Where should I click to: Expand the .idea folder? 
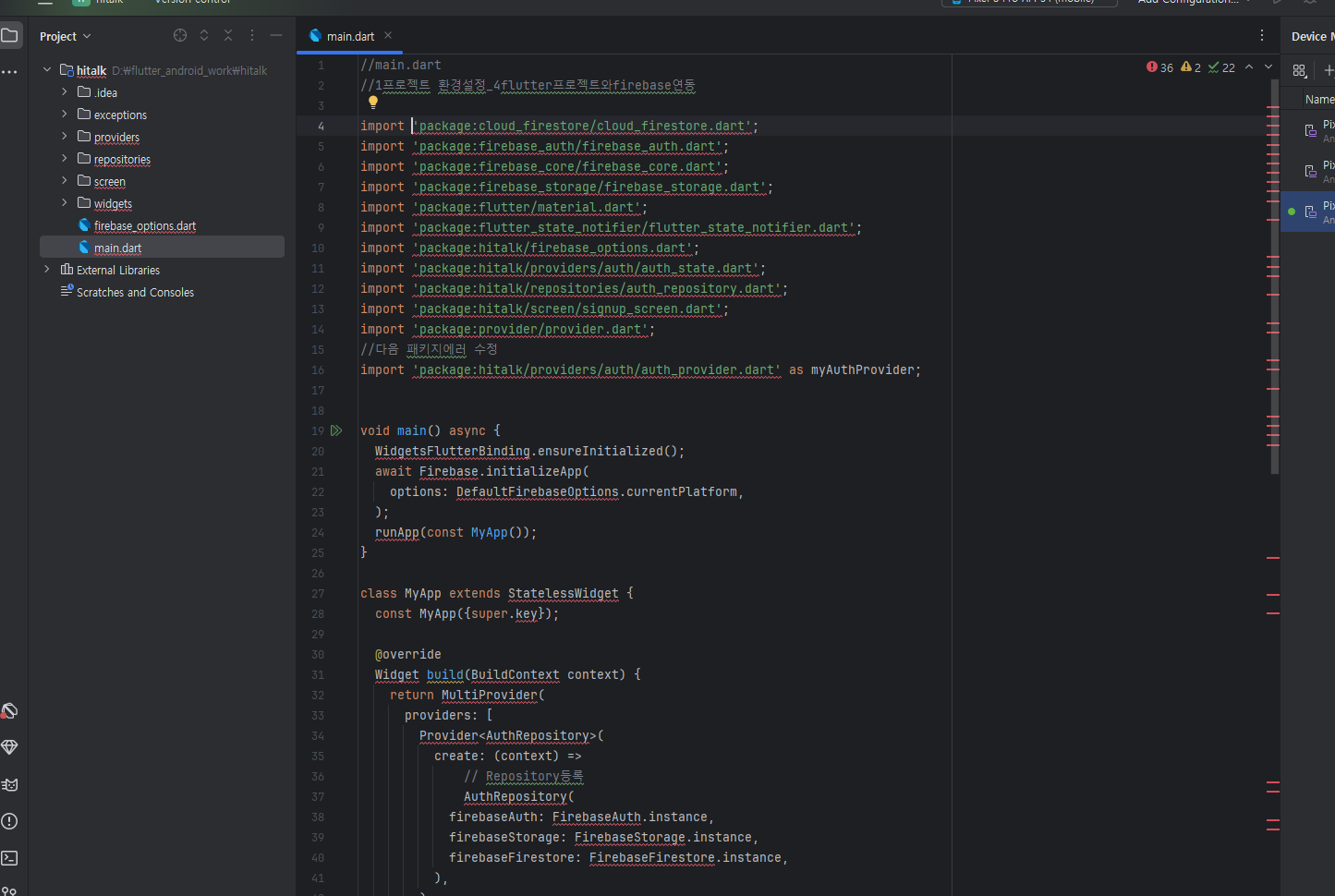point(65,91)
